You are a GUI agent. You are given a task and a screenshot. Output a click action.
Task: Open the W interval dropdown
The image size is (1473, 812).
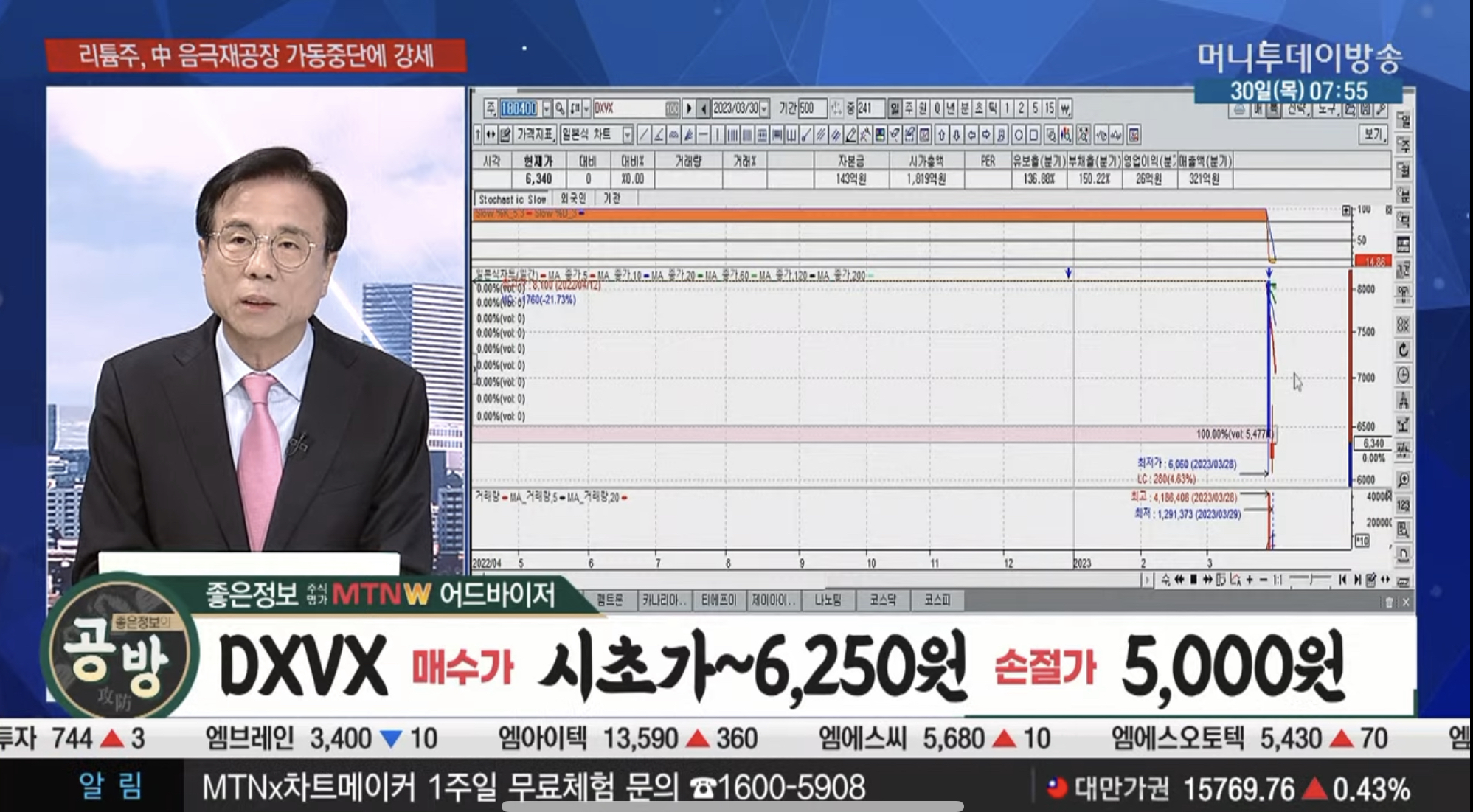click(1065, 108)
